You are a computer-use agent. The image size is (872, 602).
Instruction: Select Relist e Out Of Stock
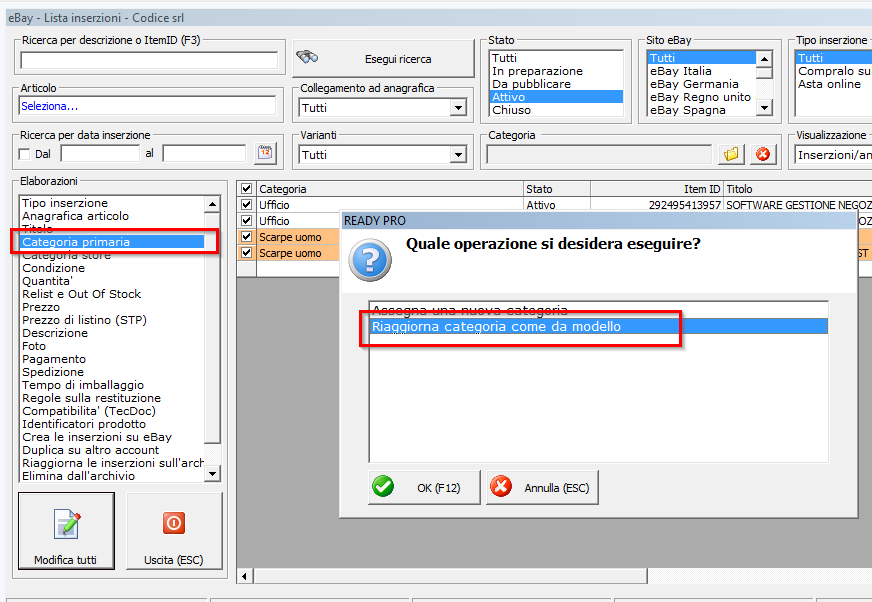112,294
